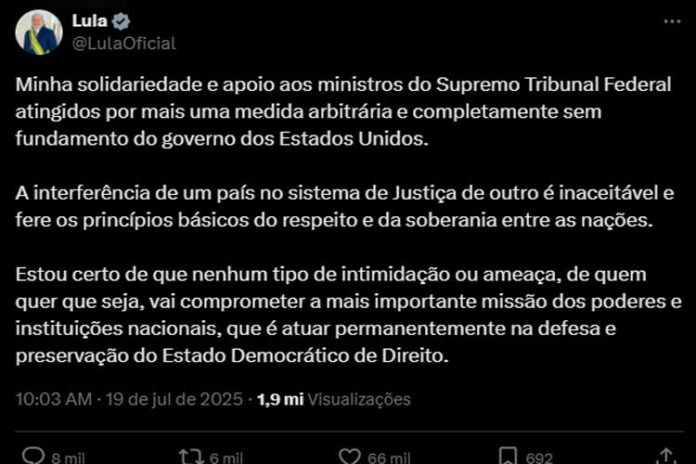
Task: Click paragraph starting Estou certo de que
Action: coord(348,315)
